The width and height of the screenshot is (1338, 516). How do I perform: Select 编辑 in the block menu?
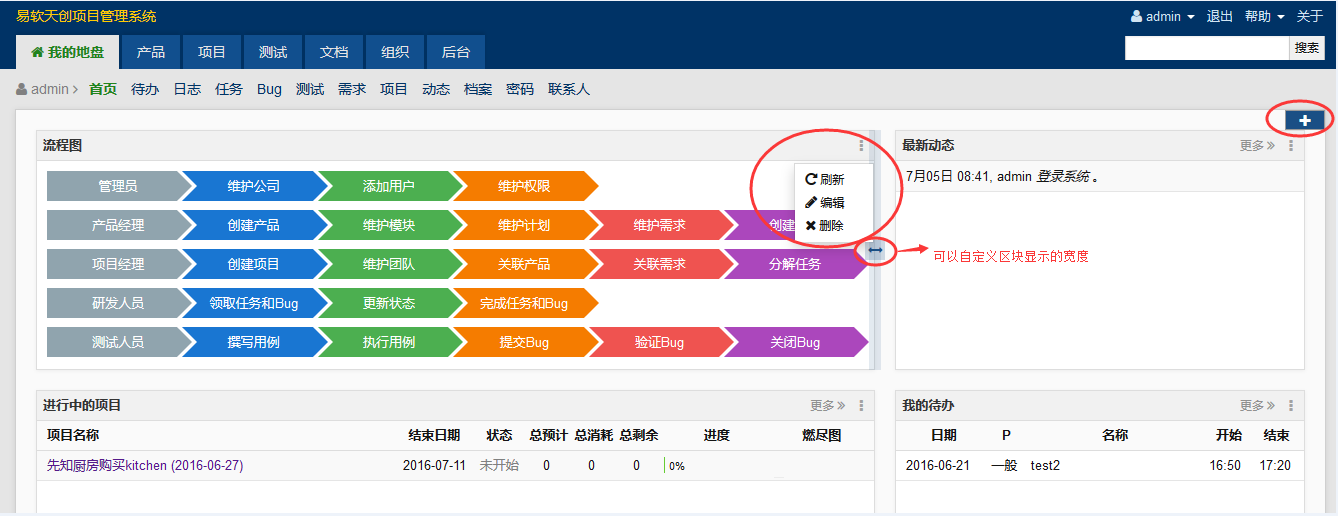(825, 203)
